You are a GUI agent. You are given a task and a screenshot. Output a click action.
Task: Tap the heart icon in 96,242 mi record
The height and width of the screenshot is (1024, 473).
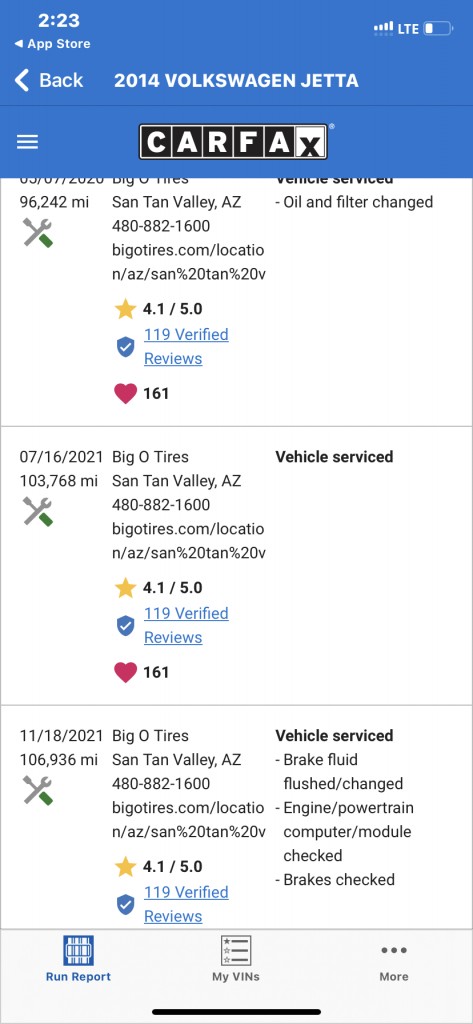pyautogui.click(x=125, y=393)
